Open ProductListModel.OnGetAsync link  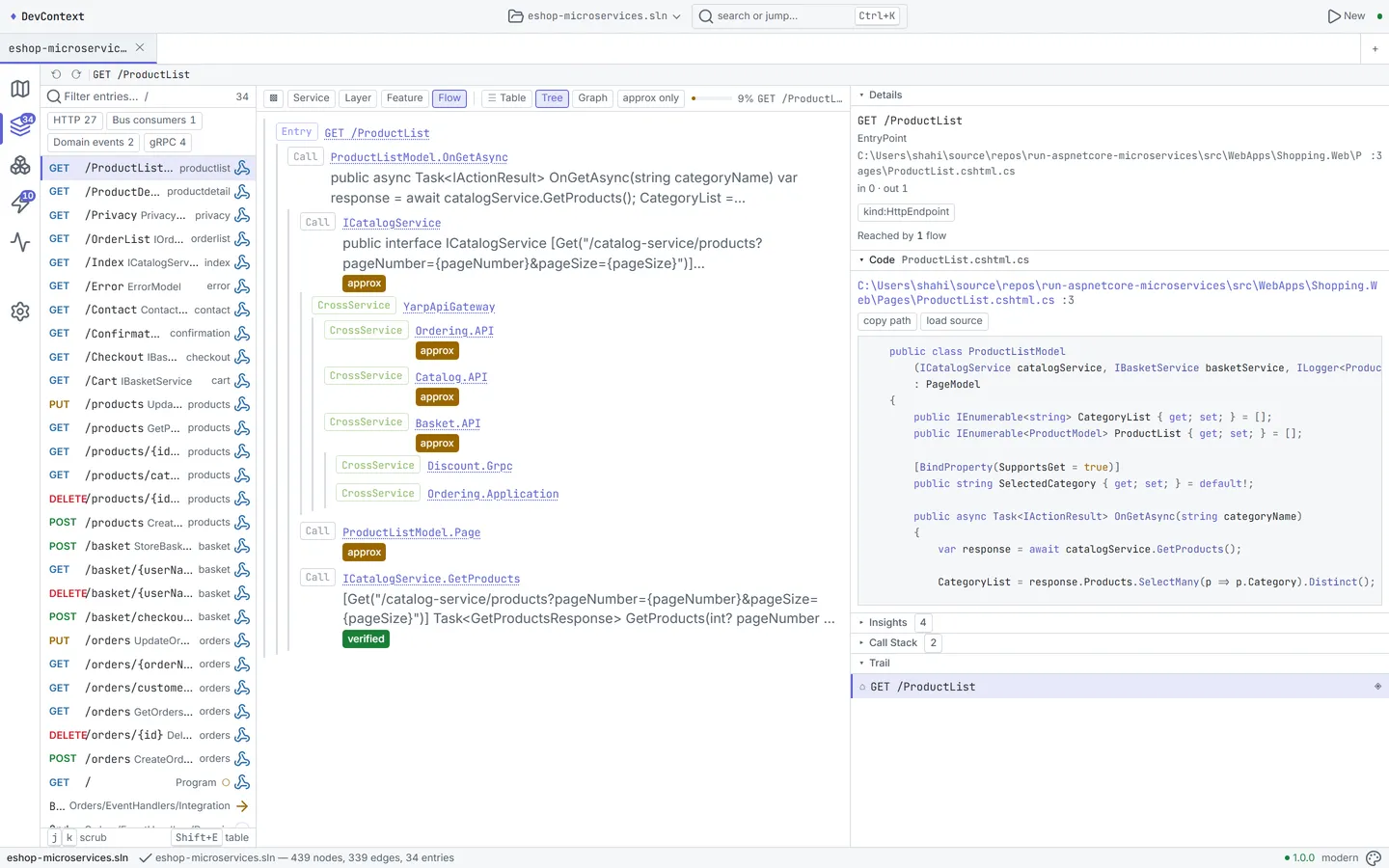[x=419, y=157]
